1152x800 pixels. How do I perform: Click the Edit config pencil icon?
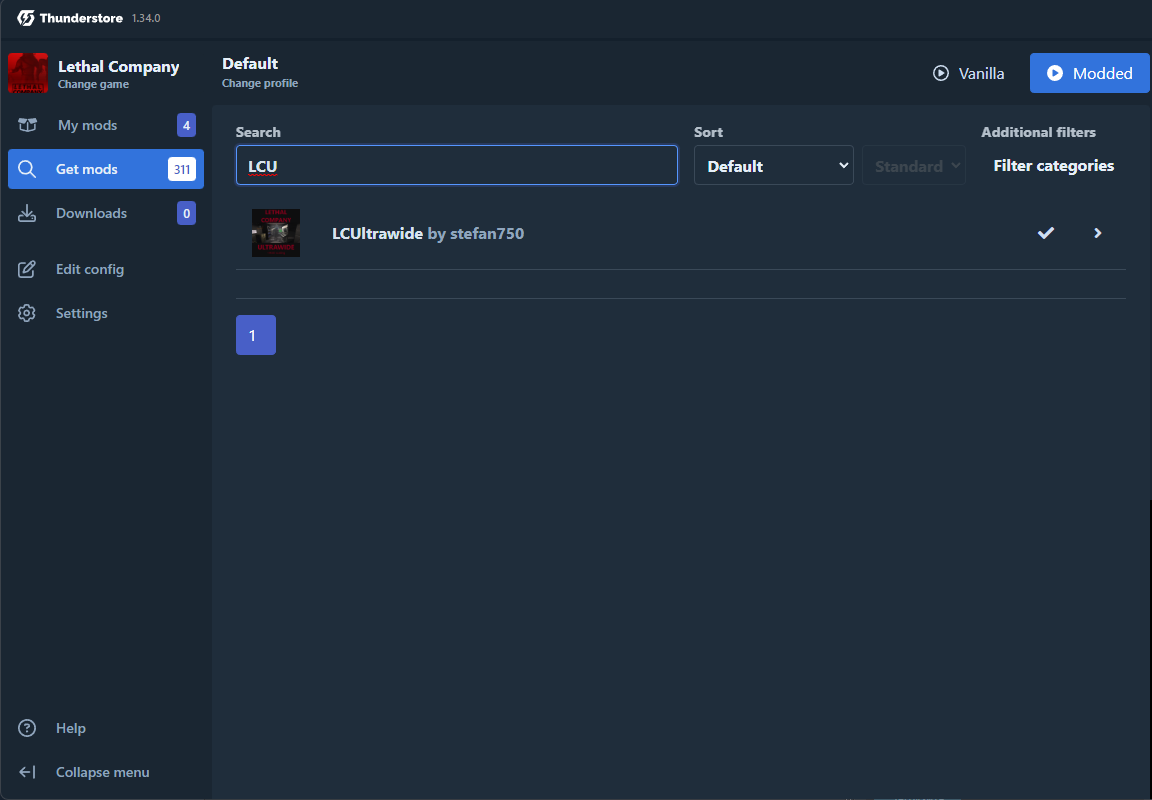(27, 269)
